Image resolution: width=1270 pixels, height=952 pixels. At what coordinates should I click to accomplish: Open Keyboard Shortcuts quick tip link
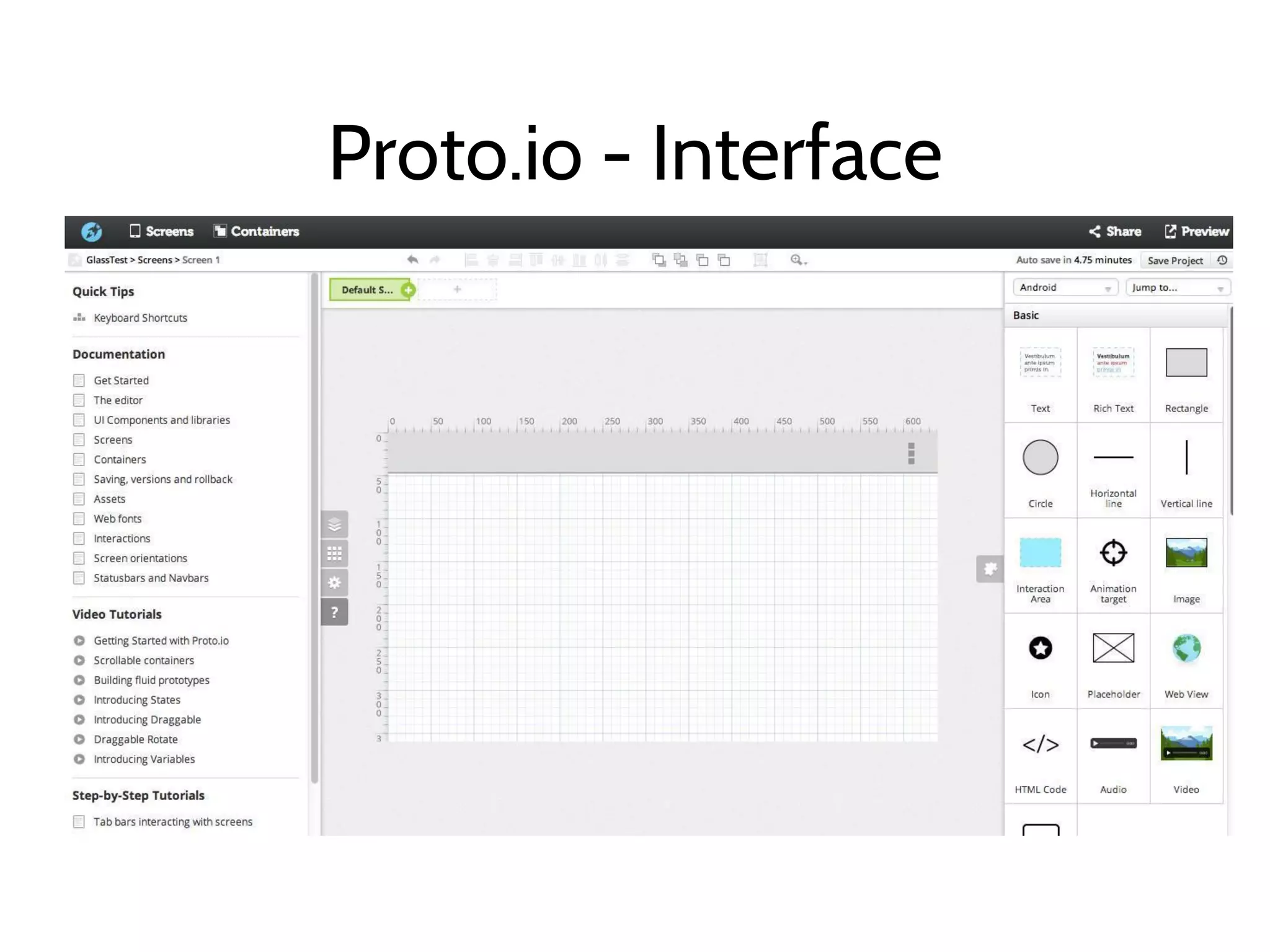point(140,318)
